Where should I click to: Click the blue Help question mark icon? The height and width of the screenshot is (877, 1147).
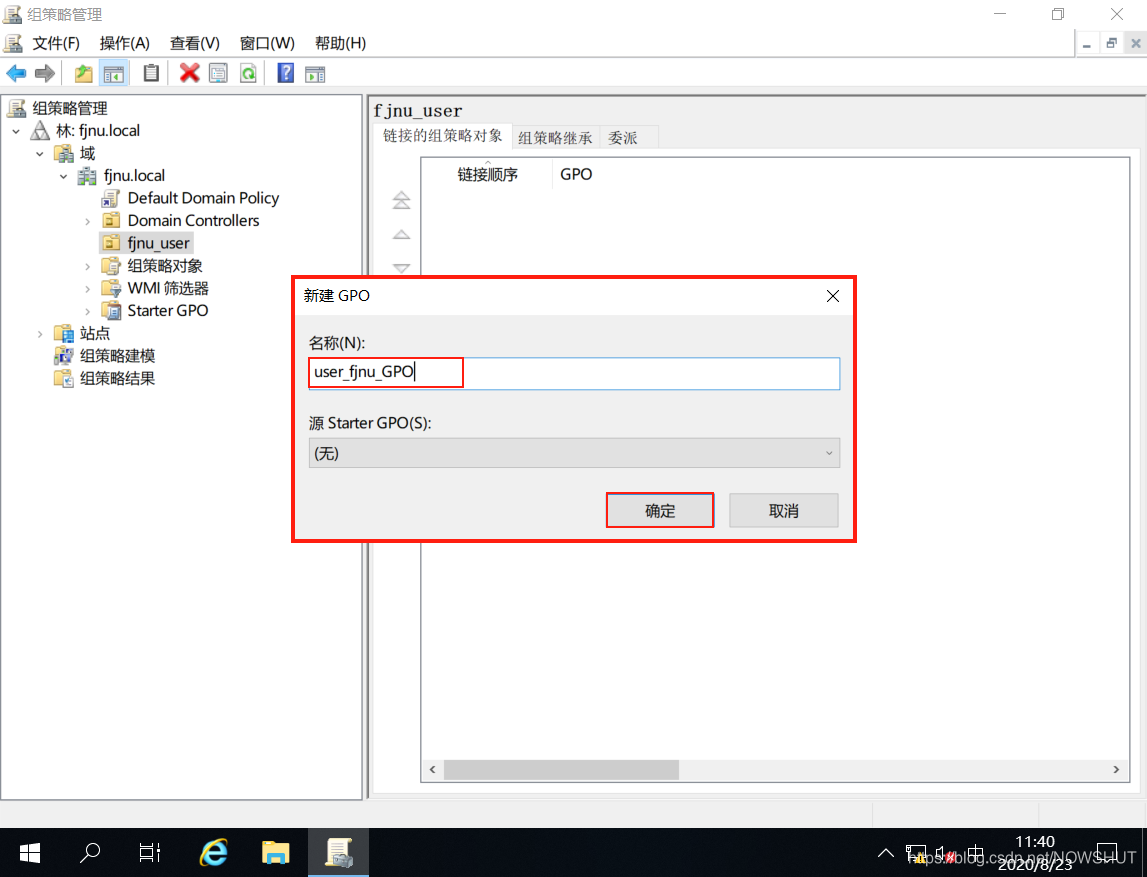tap(285, 73)
